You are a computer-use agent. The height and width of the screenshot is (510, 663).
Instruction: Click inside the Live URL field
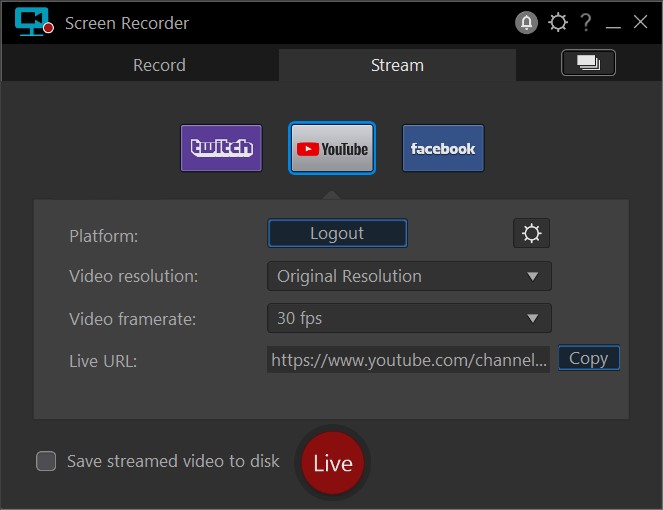408,359
